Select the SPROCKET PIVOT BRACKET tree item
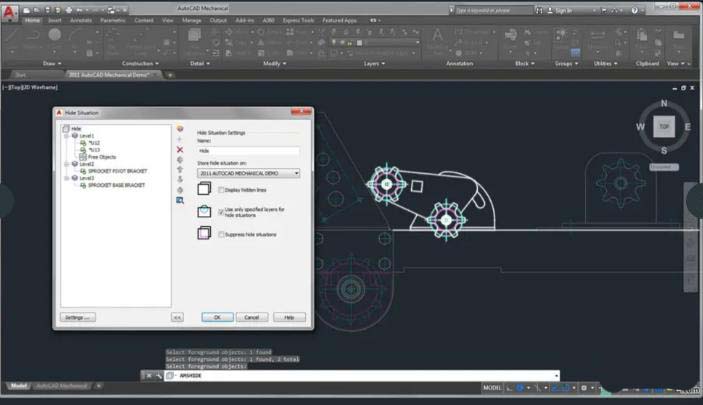 117,171
